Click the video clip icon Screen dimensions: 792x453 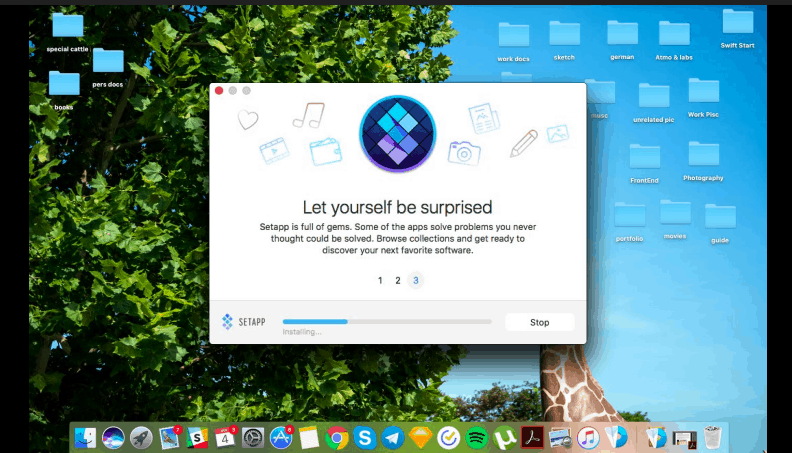point(274,150)
